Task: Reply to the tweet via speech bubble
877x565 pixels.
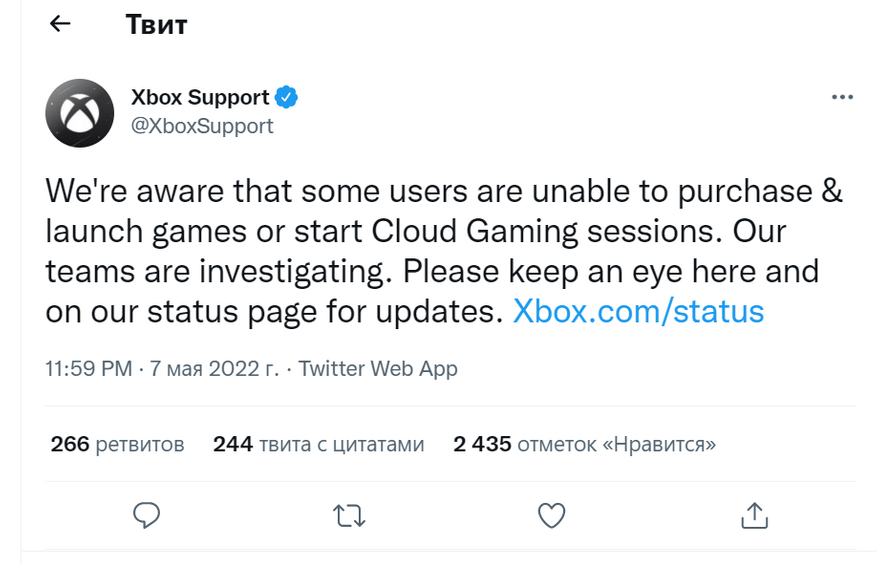Action: (x=147, y=515)
